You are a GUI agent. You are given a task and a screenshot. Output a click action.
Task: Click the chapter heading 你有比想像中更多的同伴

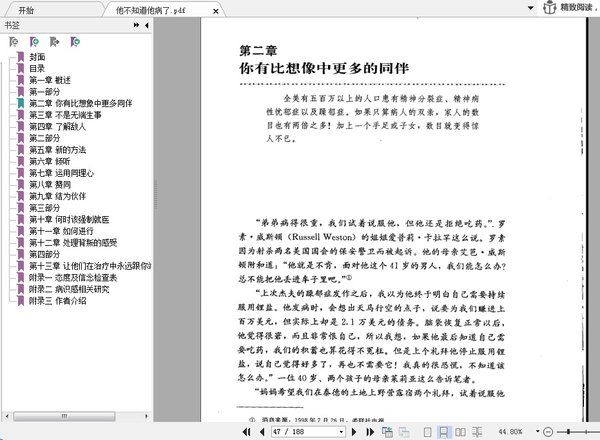(324, 68)
